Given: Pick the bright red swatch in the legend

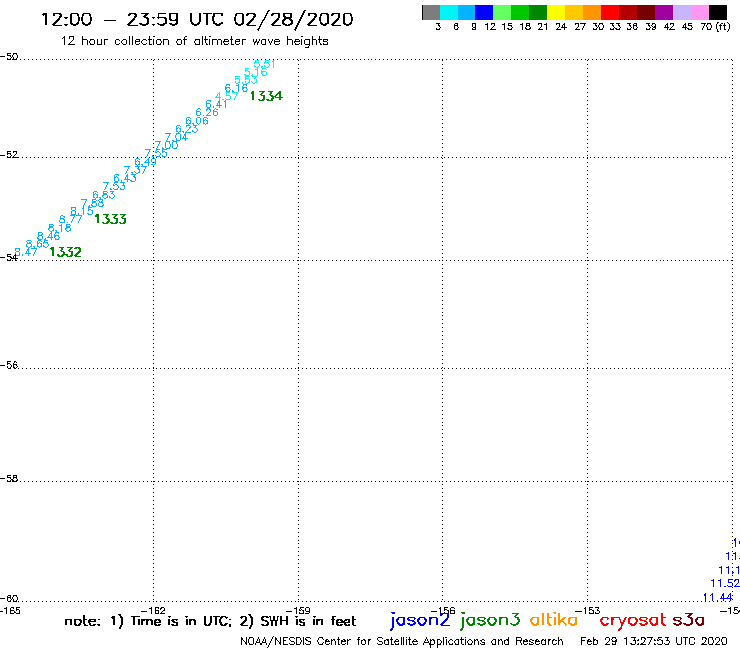Looking at the screenshot, I should (x=610, y=12).
